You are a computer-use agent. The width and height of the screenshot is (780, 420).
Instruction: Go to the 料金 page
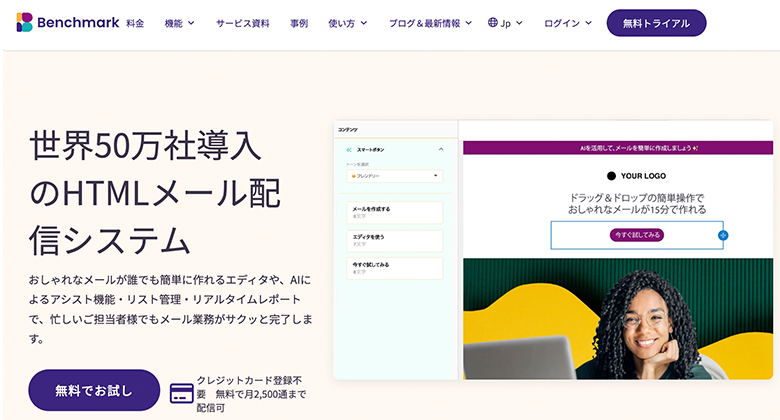pyautogui.click(x=135, y=22)
